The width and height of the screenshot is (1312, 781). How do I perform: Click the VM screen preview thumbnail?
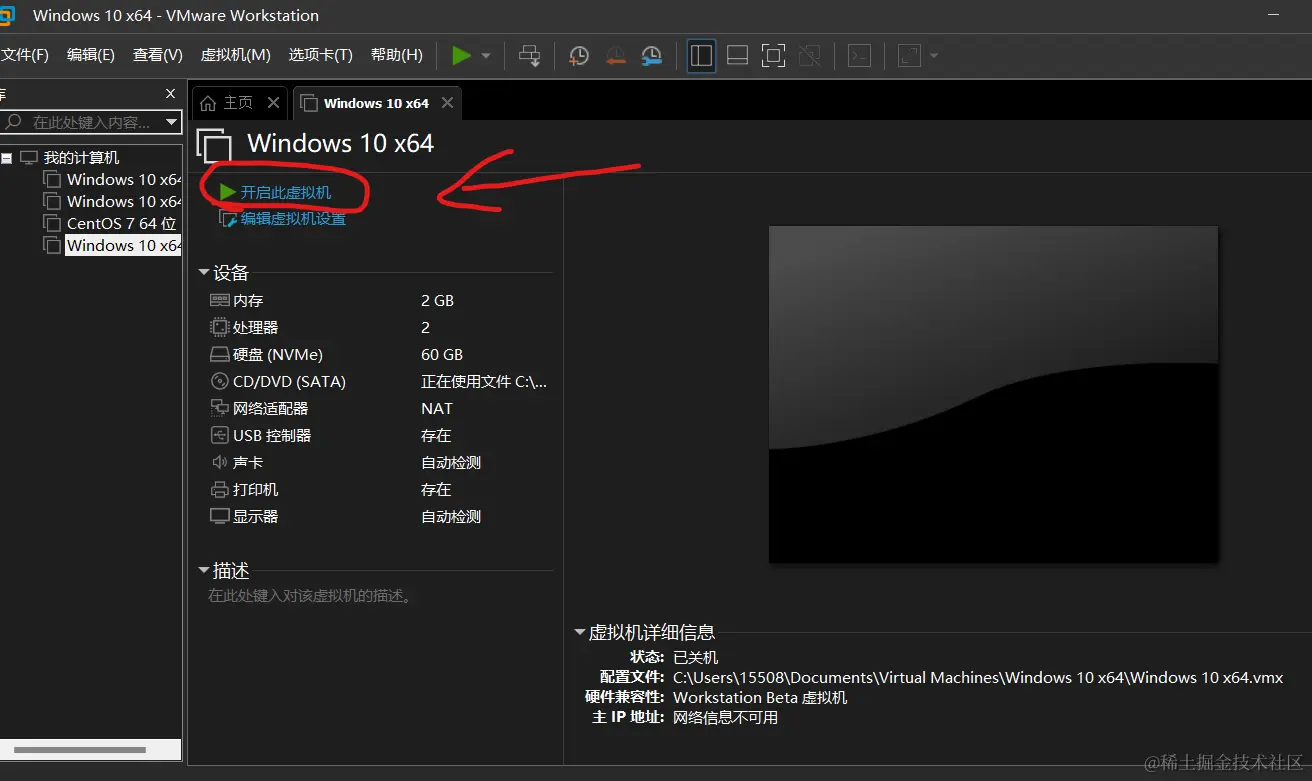coord(993,394)
